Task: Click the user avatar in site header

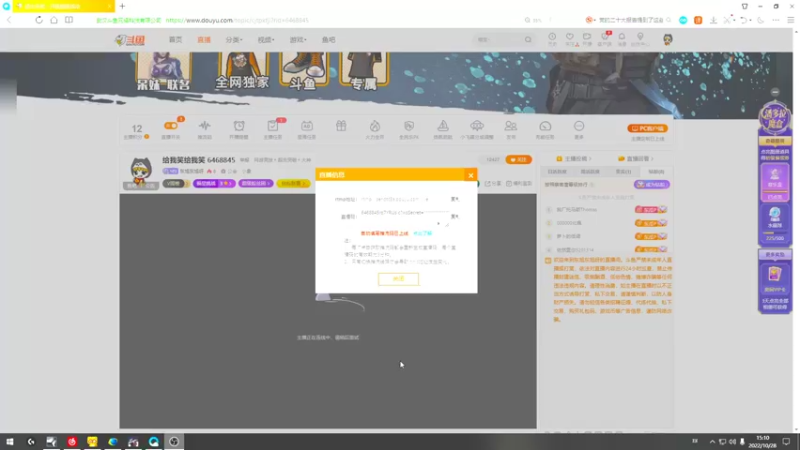Action: pyautogui.click(x=667, y=39)
